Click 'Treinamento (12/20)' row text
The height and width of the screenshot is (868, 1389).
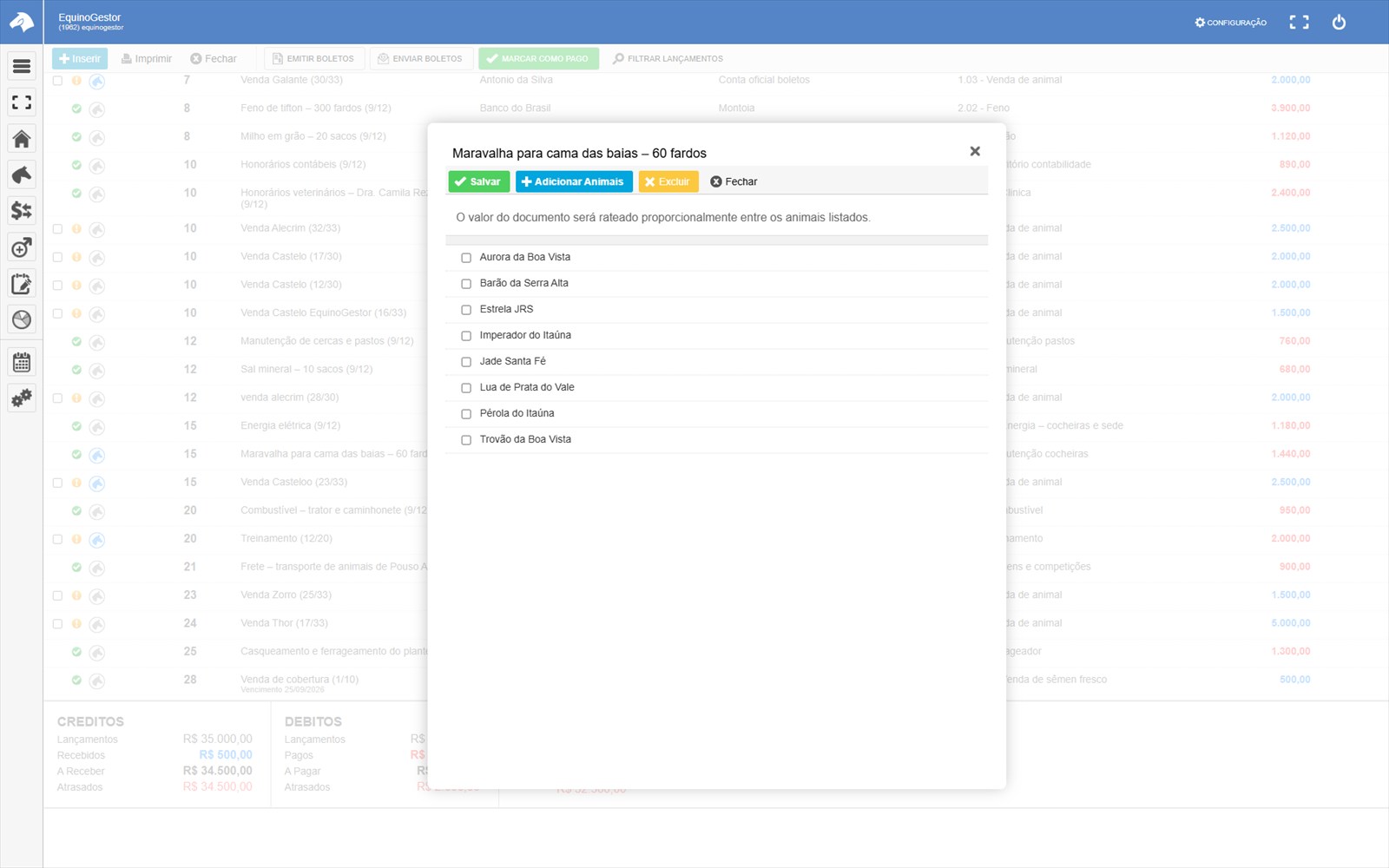point(286,538)
